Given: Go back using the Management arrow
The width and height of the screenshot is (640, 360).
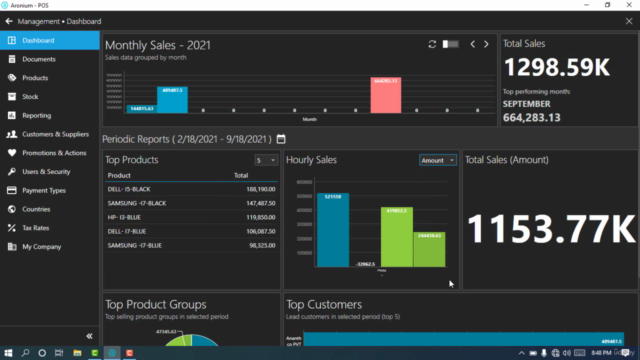Looking at the screenshot, I should click(x=9, y=21).
